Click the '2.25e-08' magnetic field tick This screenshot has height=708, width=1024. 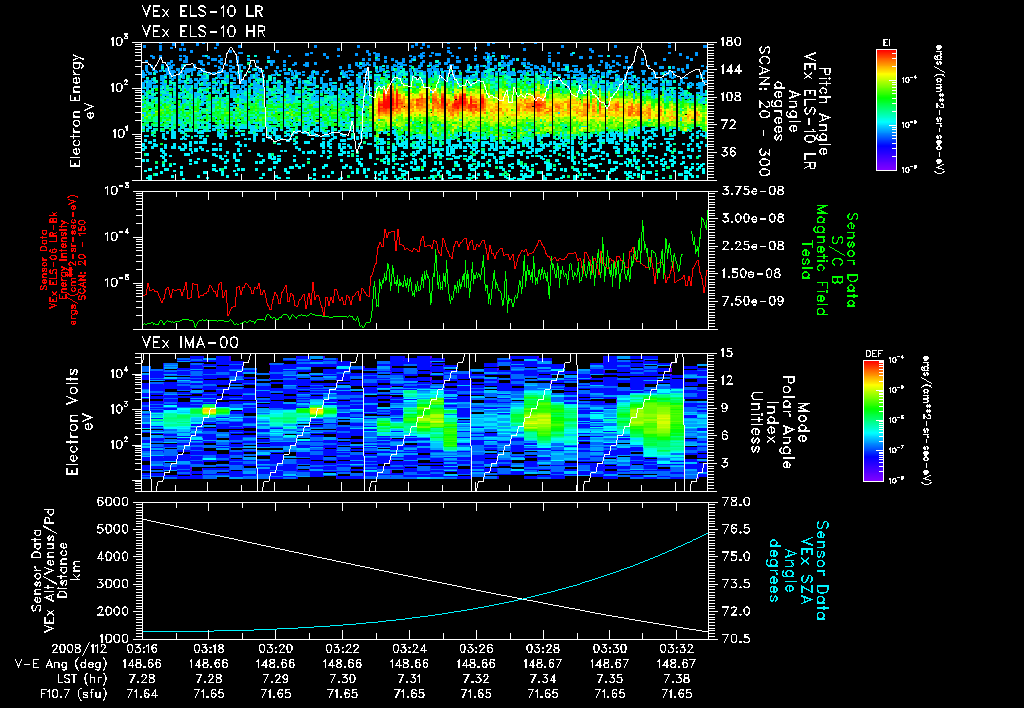click(x=752, y=246)
